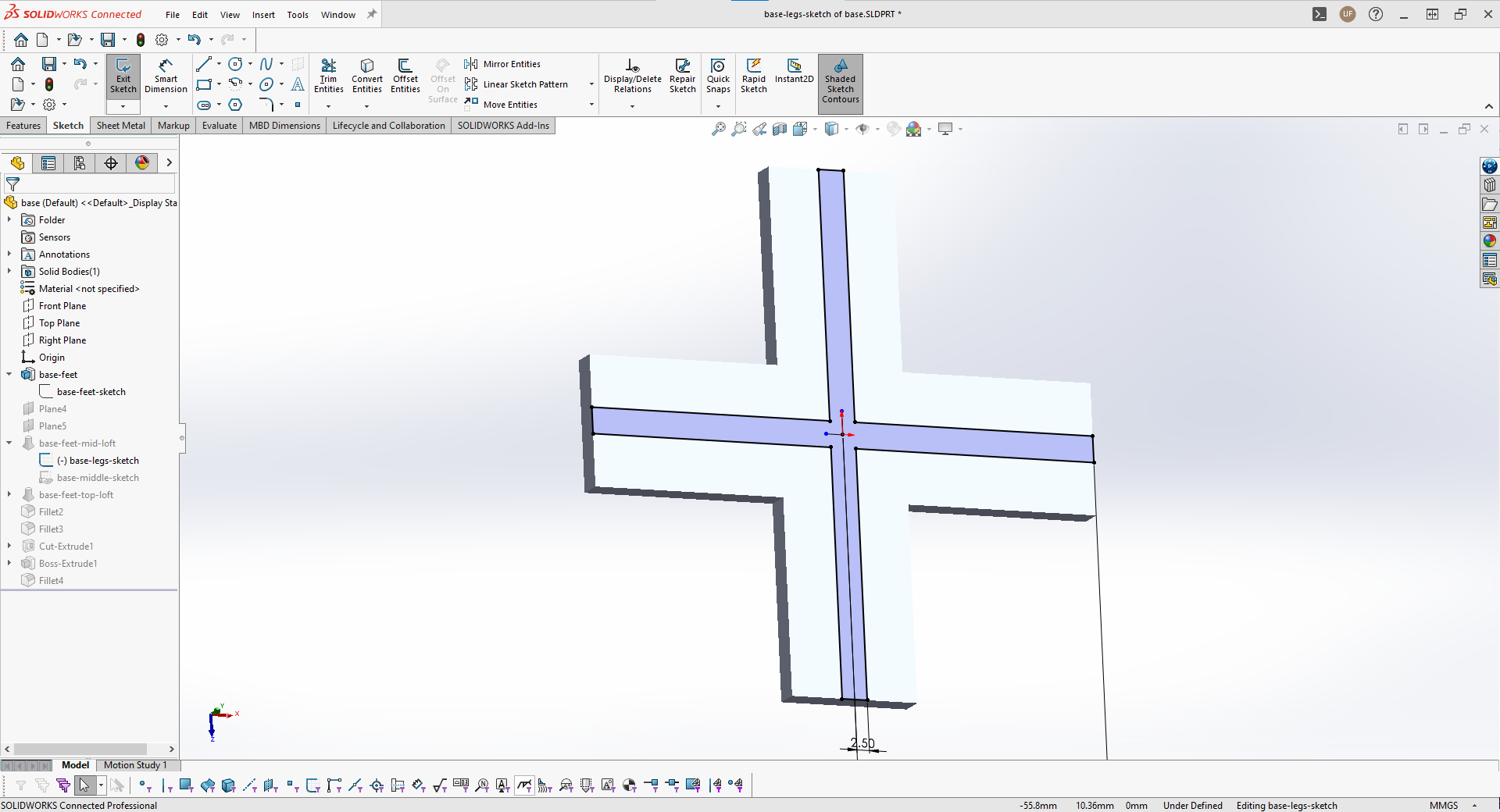
Task: Choose the Convert Entities tool
Action: 367,76
